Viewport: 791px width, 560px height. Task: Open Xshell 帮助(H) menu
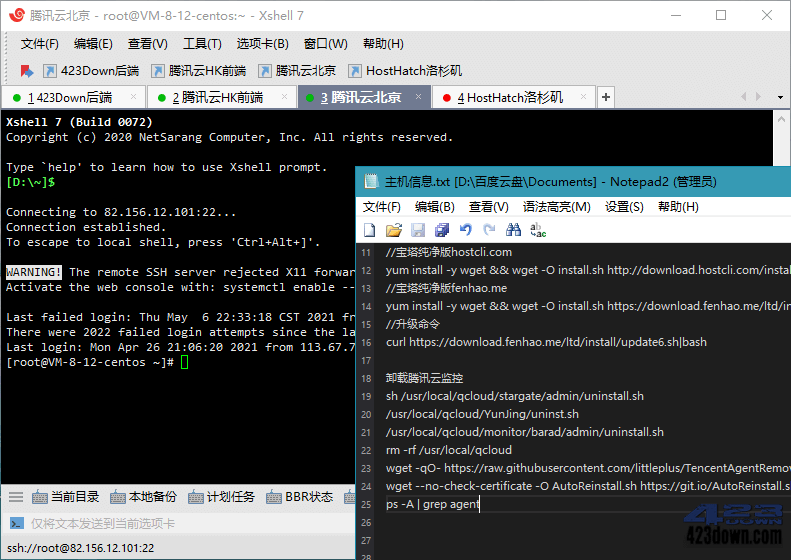coord(383,44)
